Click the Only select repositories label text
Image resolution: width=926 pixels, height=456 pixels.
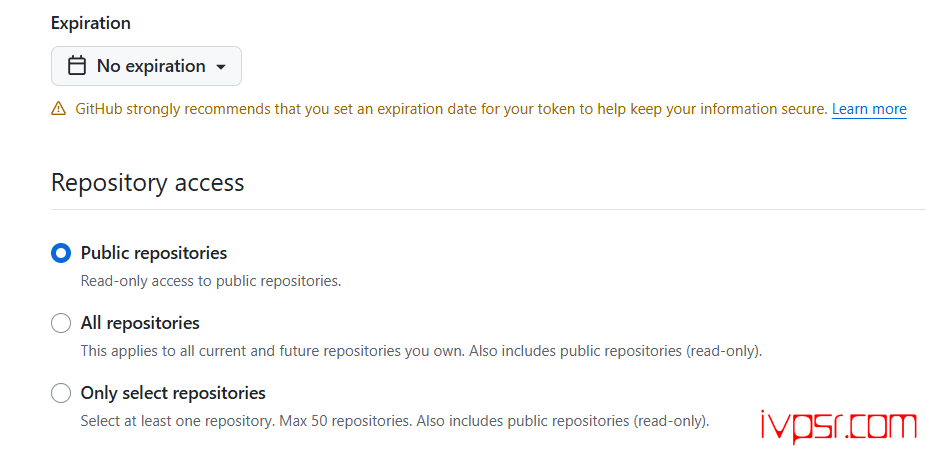(x=173, y=393)
